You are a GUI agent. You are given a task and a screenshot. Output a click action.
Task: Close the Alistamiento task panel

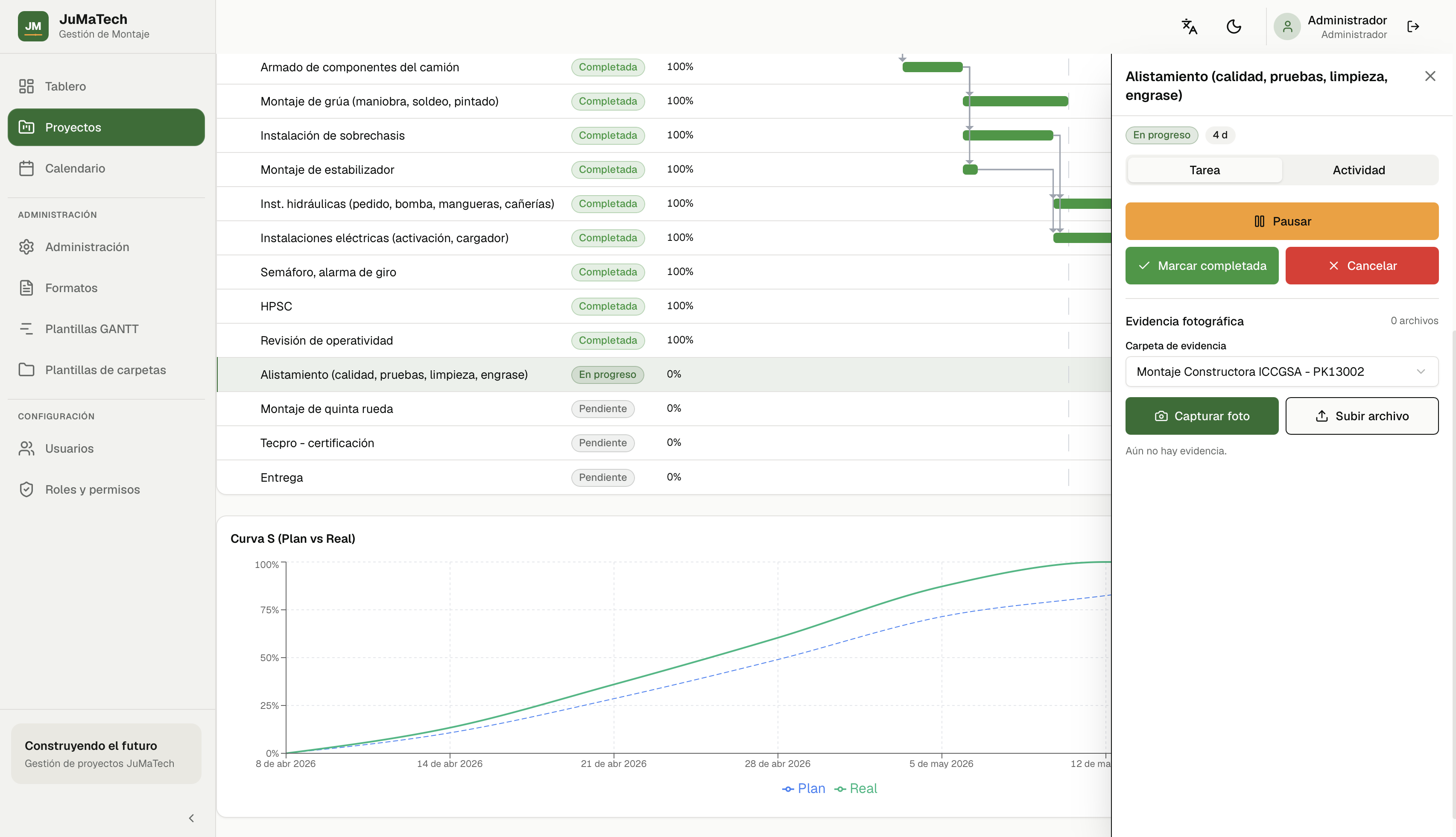(1430, 76)
